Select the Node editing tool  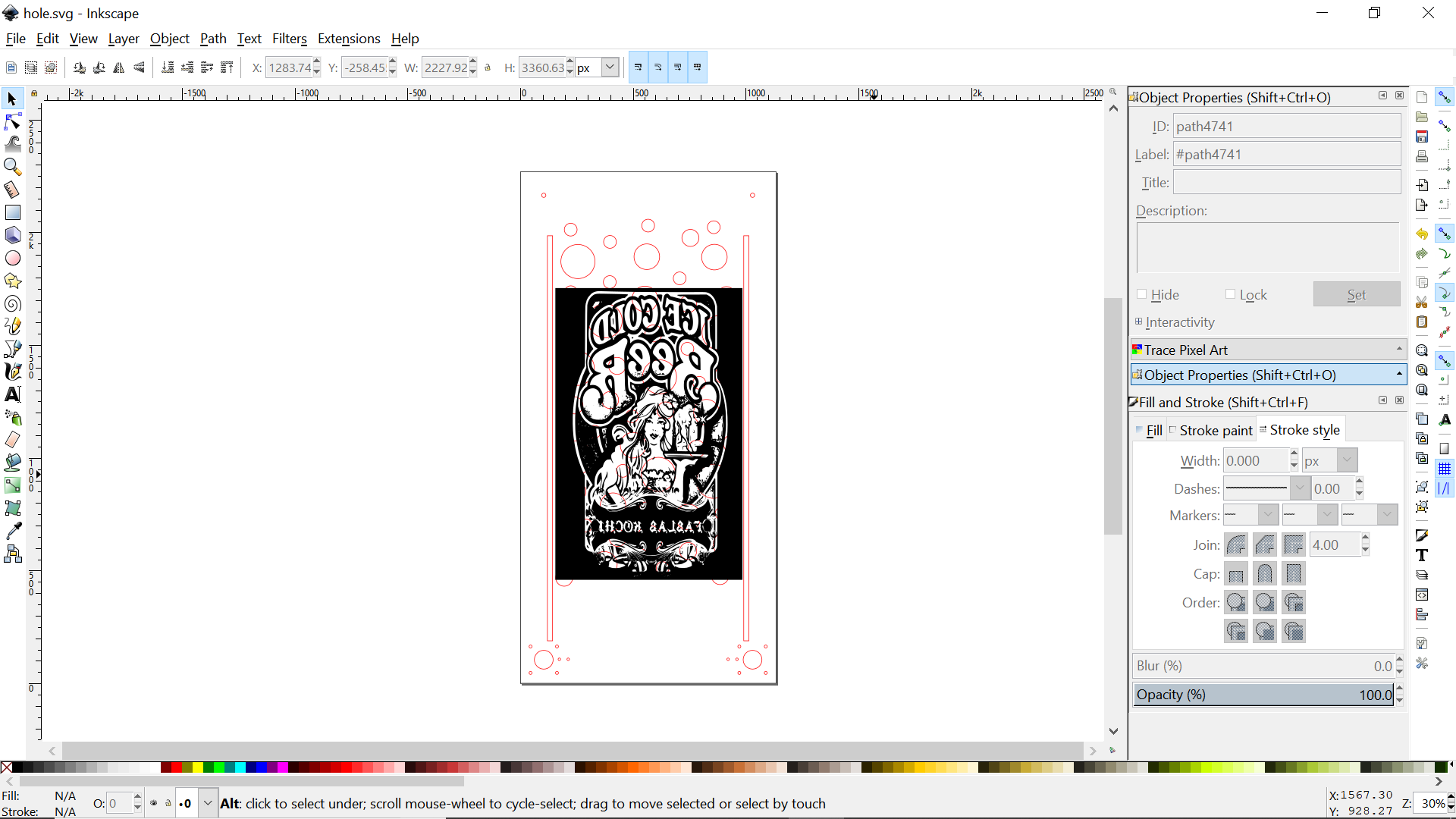pos(13,121)
